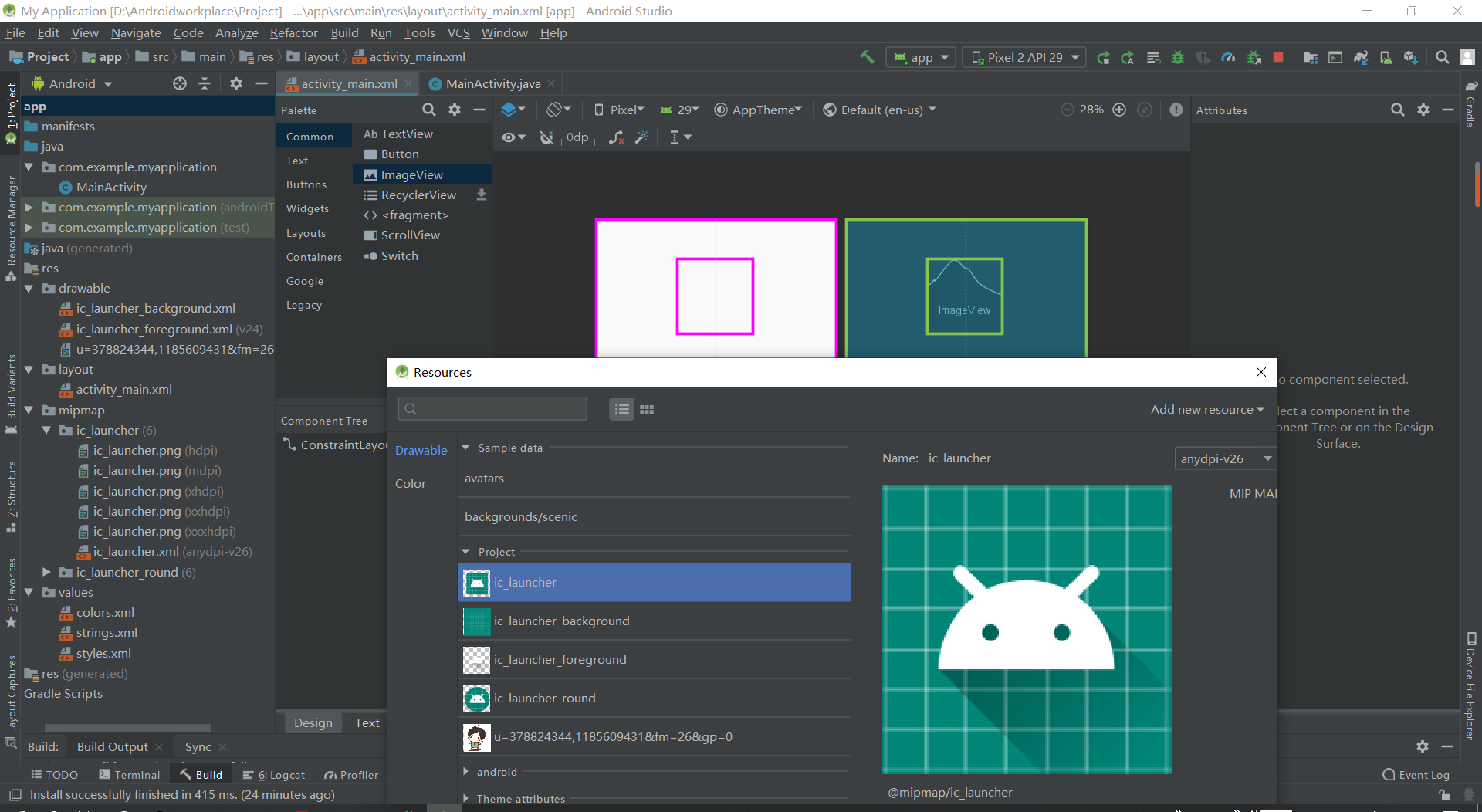Click Clear All Constraints icon
The width and height of the screenshot is (1482, 812).
point(616,137)
